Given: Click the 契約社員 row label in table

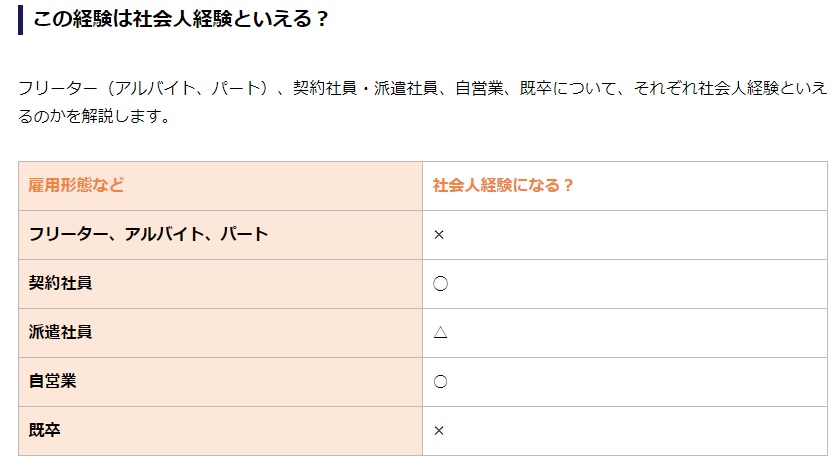Looking at the screenshot, I should pos(61,284).
